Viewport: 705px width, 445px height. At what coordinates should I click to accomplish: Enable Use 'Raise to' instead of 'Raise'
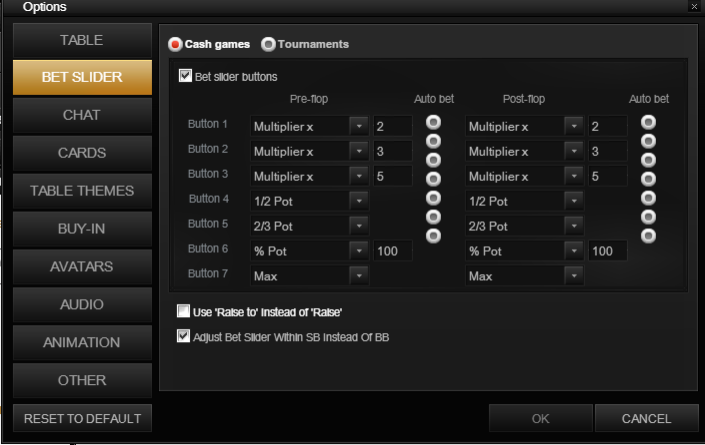(x=184, y=312)
